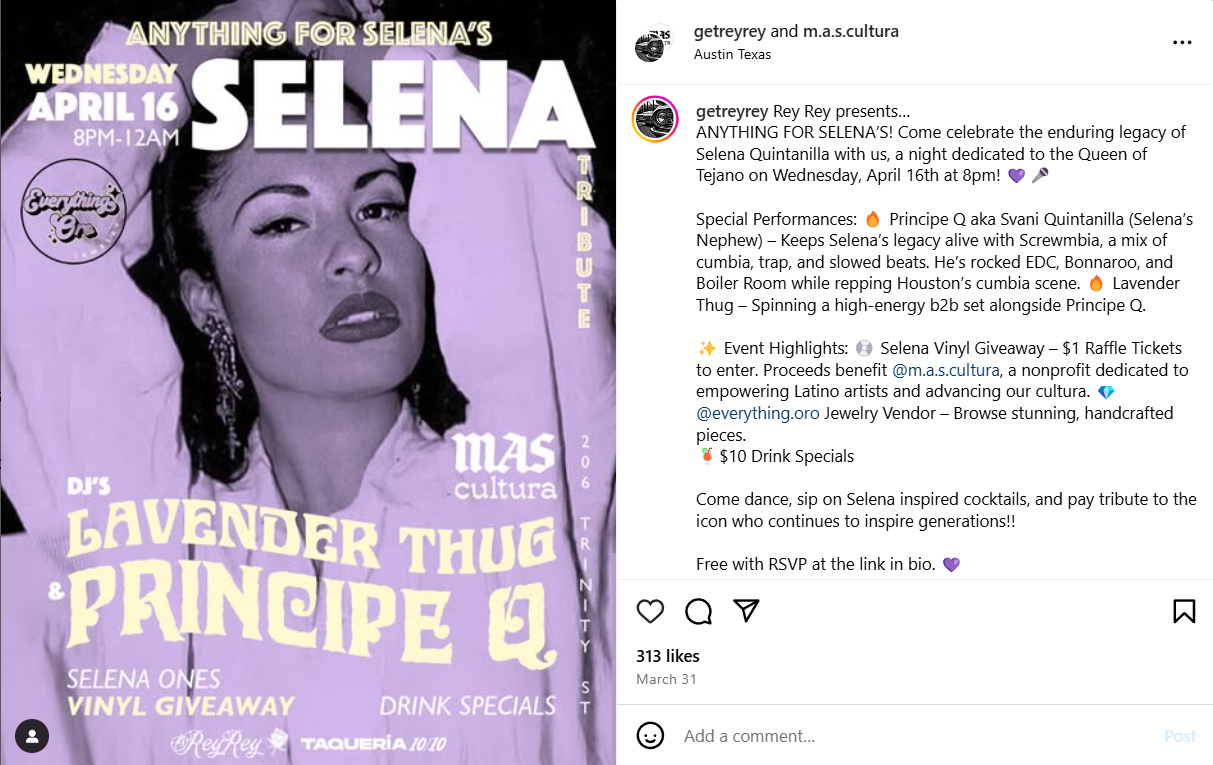Viewport: 1213px width, 765px height.
Task: Open the emoji picker beside the comment field
Action: point(651,736)
